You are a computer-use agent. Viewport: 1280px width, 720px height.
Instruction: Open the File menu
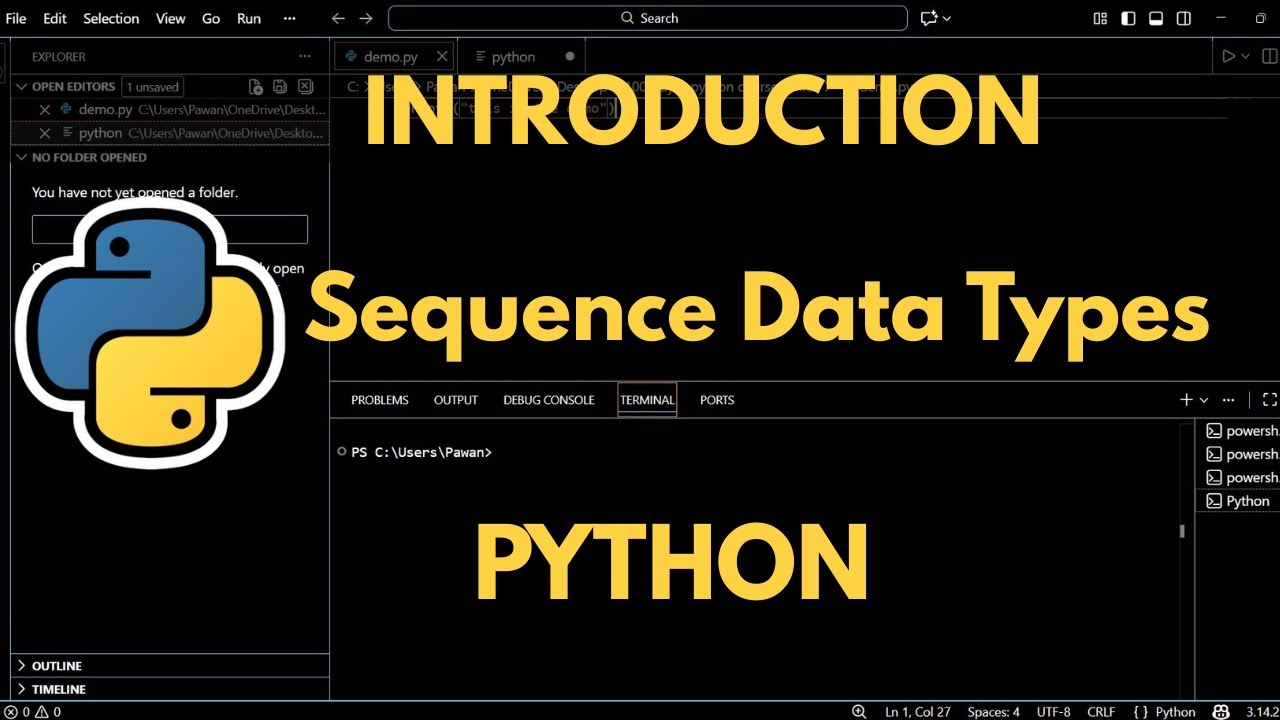[x=16, y=18]
